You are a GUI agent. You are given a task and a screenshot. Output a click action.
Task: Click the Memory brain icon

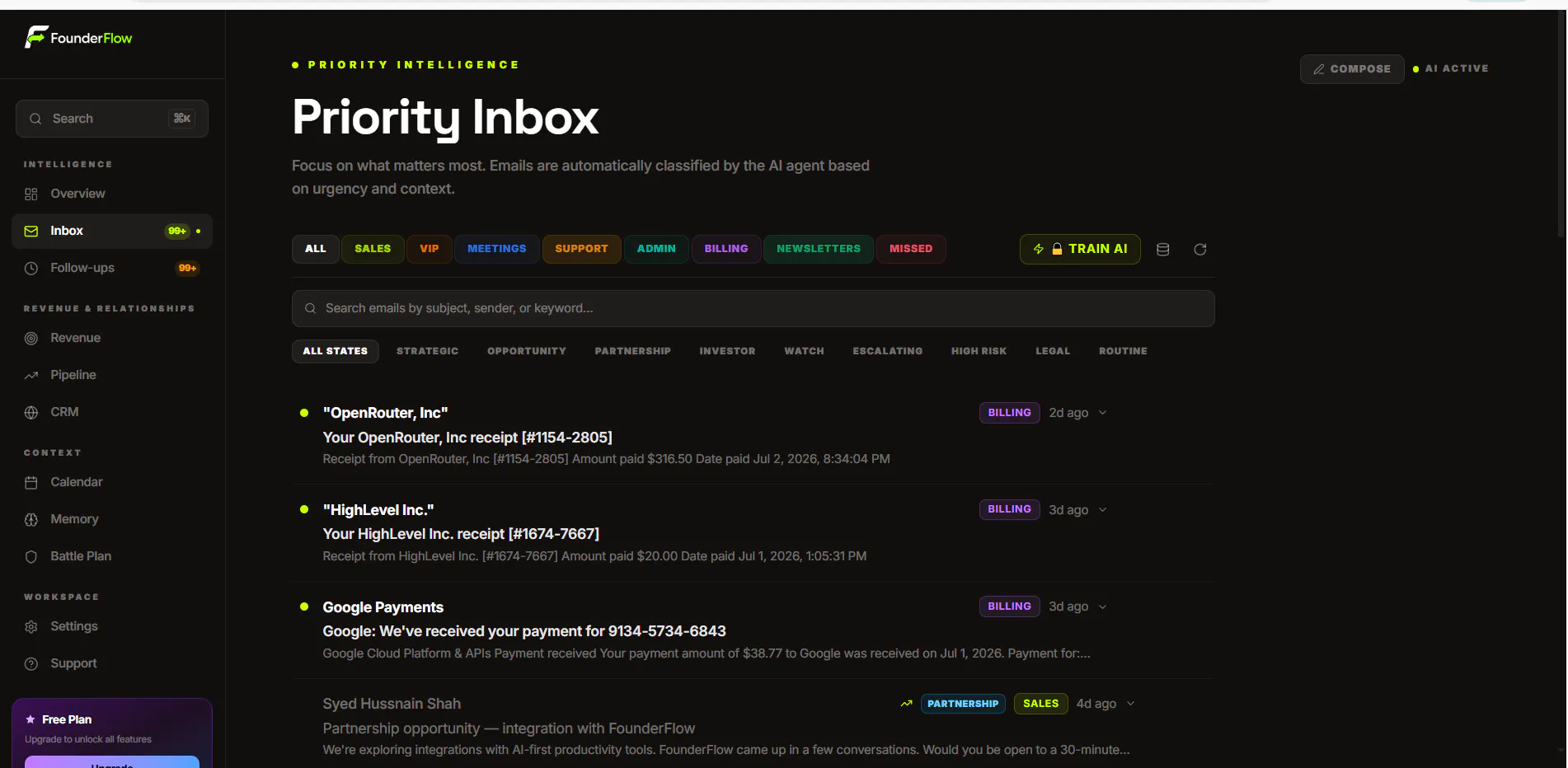tap(31, 519)
